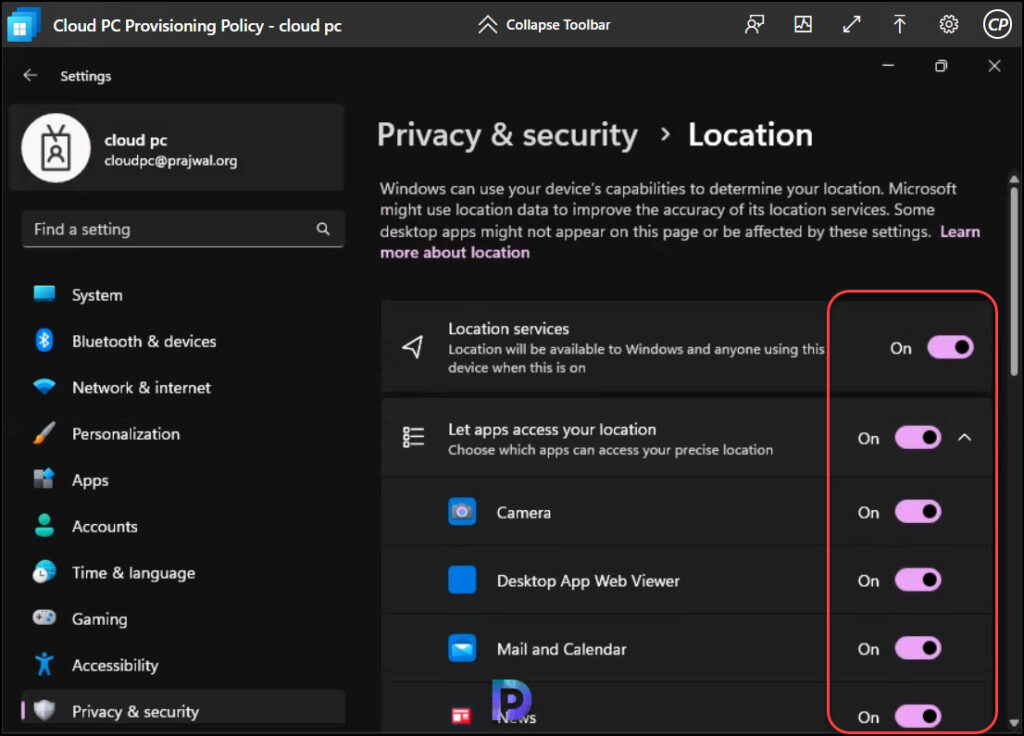Image resolution: width=1024 pixels, height=736 pixels.
Task: Click the Bluetooth icon in sidebar
Action: pyautogui.click(x=44, y=340)
